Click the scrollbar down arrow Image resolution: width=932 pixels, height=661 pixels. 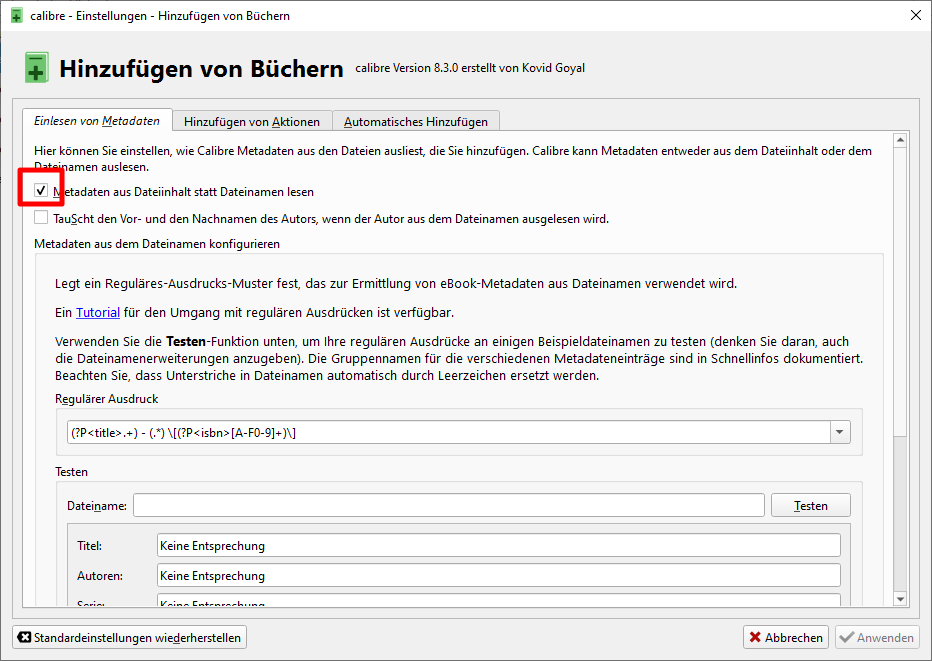point(900,599)
